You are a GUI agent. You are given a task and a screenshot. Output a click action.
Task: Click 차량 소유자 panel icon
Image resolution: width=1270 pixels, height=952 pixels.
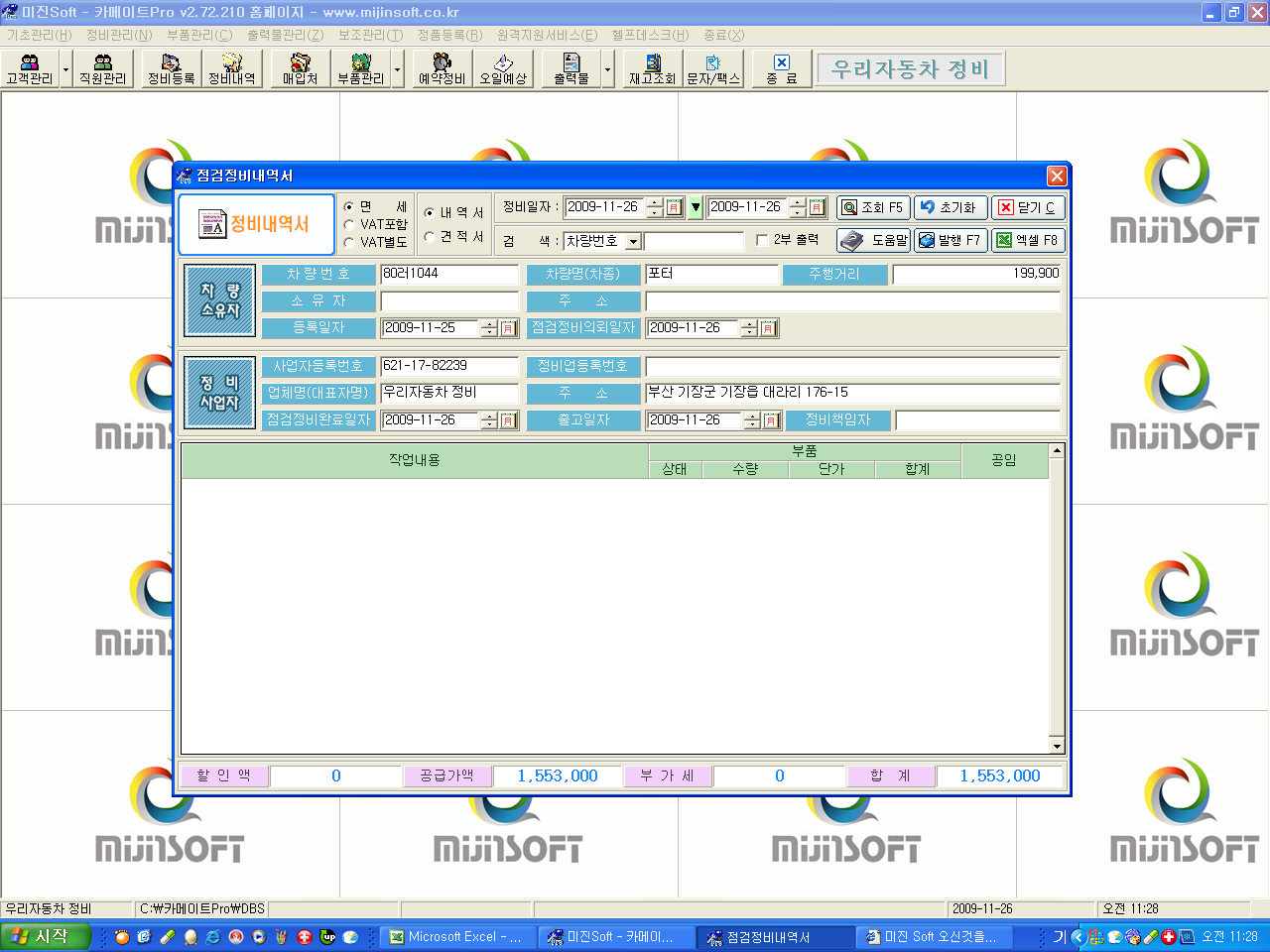[220, 300]
